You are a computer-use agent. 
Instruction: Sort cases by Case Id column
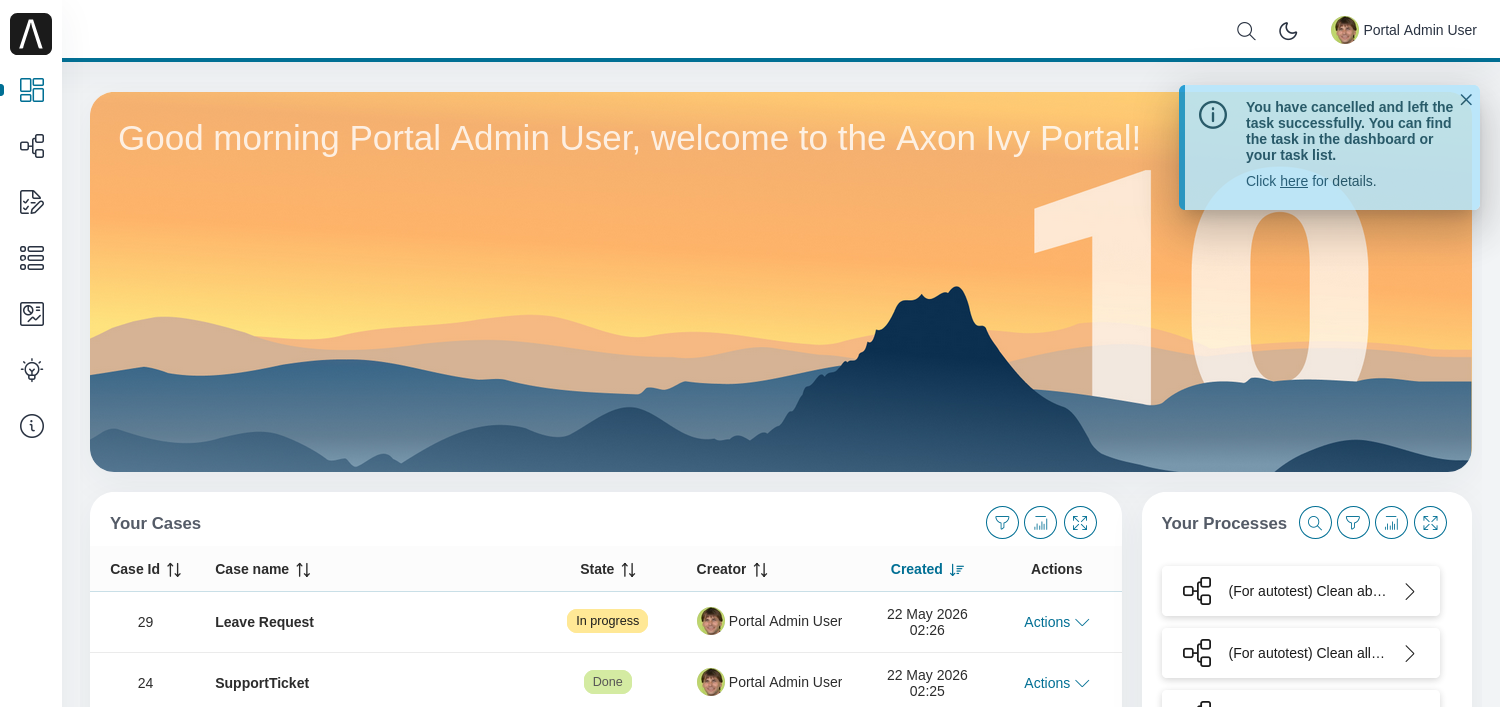(x=174, y=569)
